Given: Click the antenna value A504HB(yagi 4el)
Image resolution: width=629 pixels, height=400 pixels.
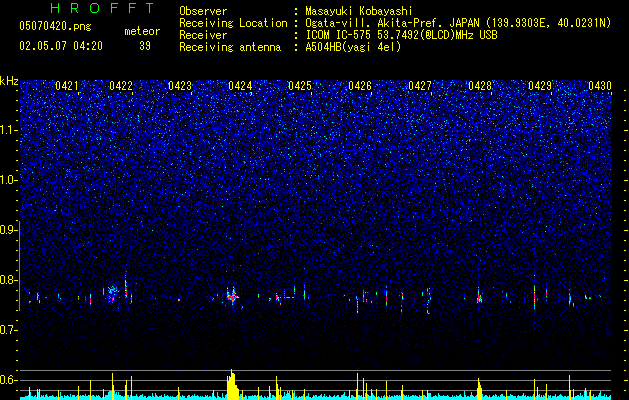Looking at the screenshot, I should (353, 47).
